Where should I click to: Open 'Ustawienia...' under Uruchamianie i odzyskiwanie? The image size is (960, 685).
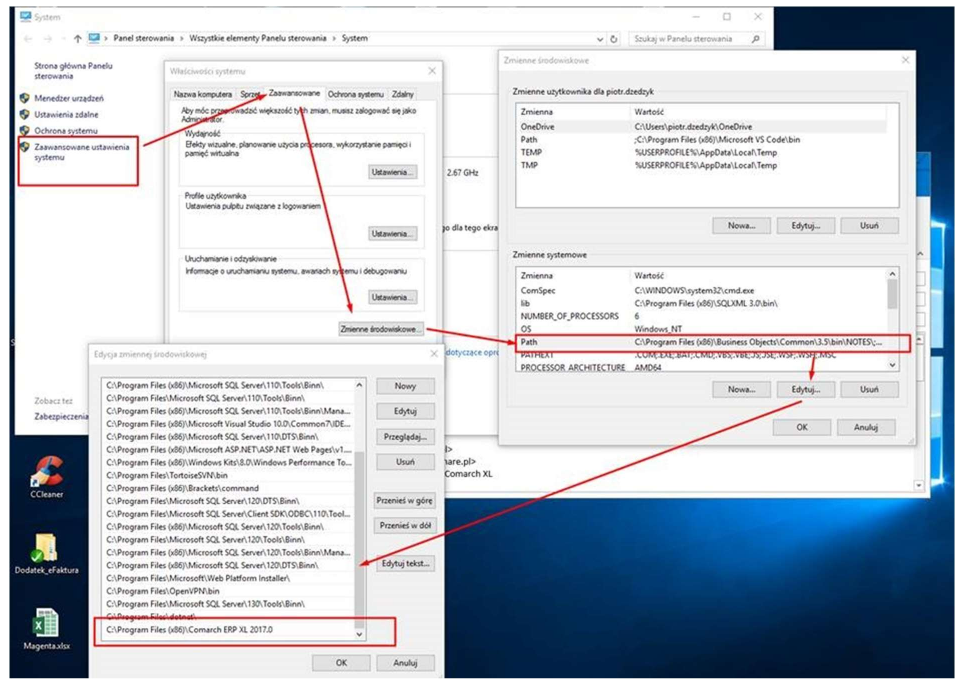[392, 298]
